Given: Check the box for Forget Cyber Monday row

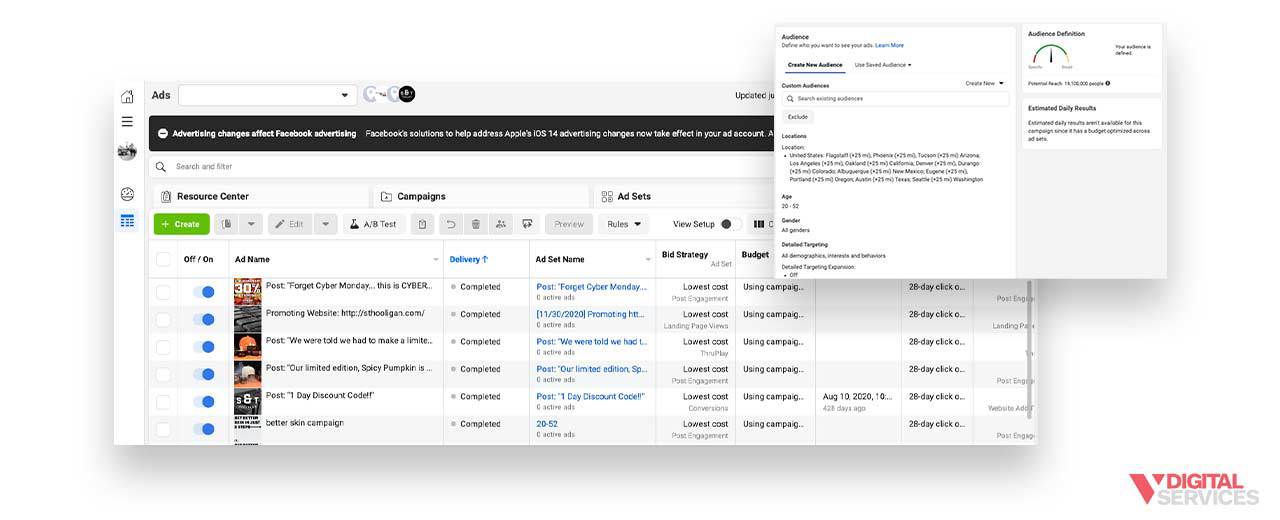Looking at the screenshot, I should (x=163, y=292).
